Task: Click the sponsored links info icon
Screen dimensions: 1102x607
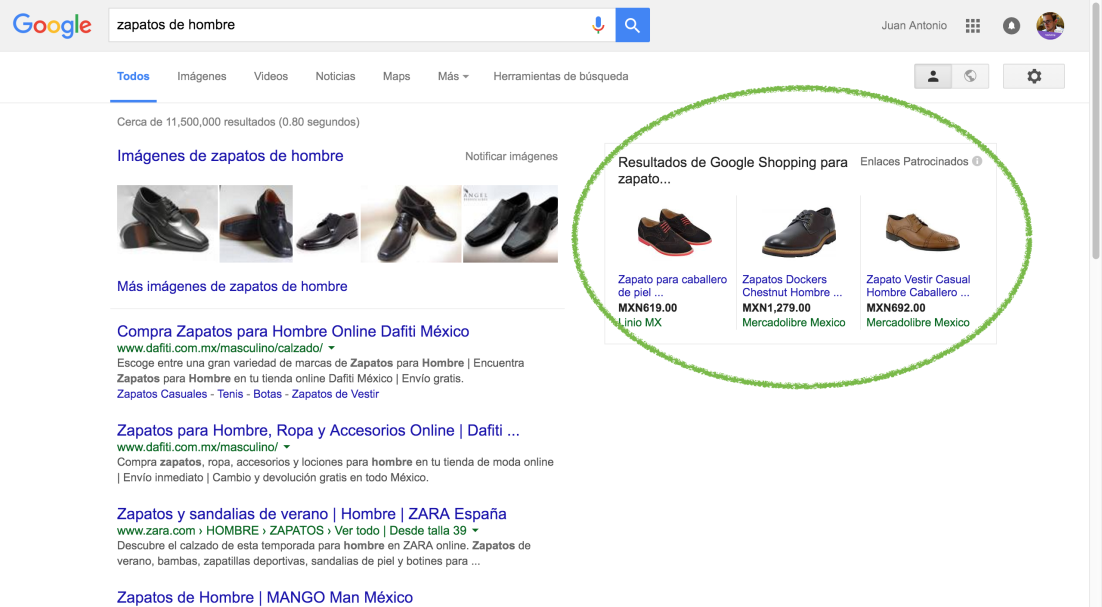Action: (x=977, y=162)
